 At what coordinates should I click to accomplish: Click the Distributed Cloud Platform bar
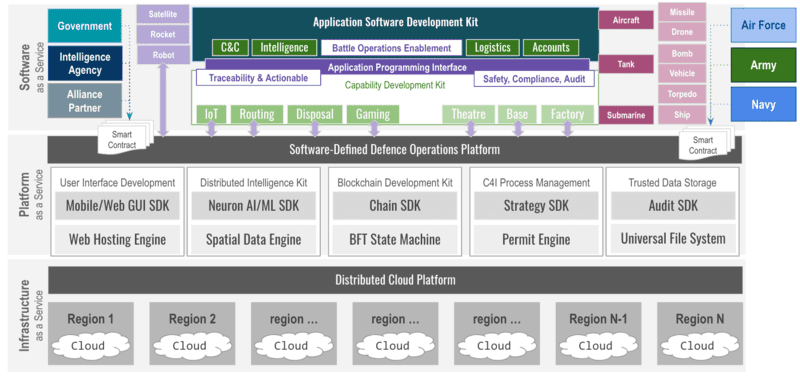395,280
